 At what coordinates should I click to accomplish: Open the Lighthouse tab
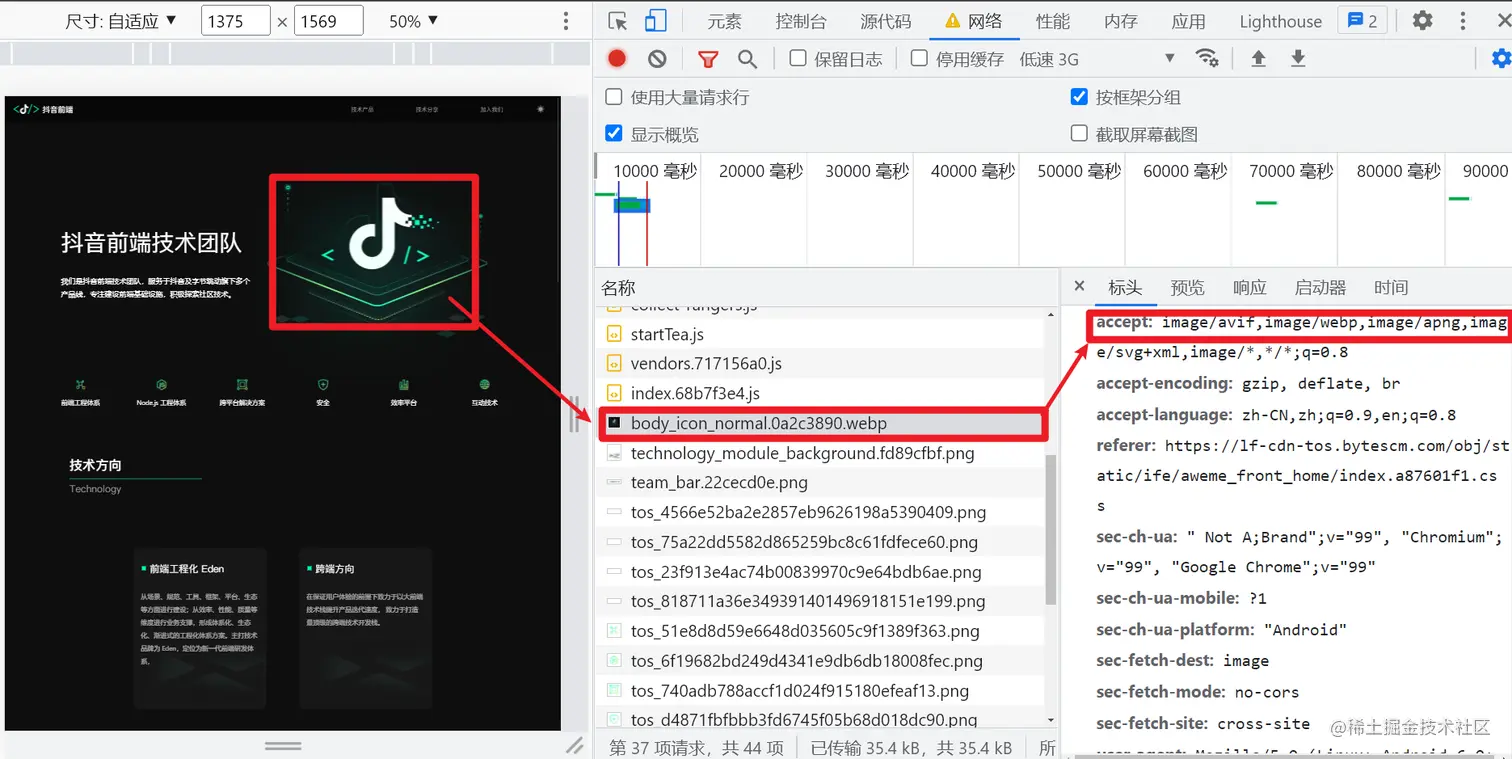(1280, 21)
